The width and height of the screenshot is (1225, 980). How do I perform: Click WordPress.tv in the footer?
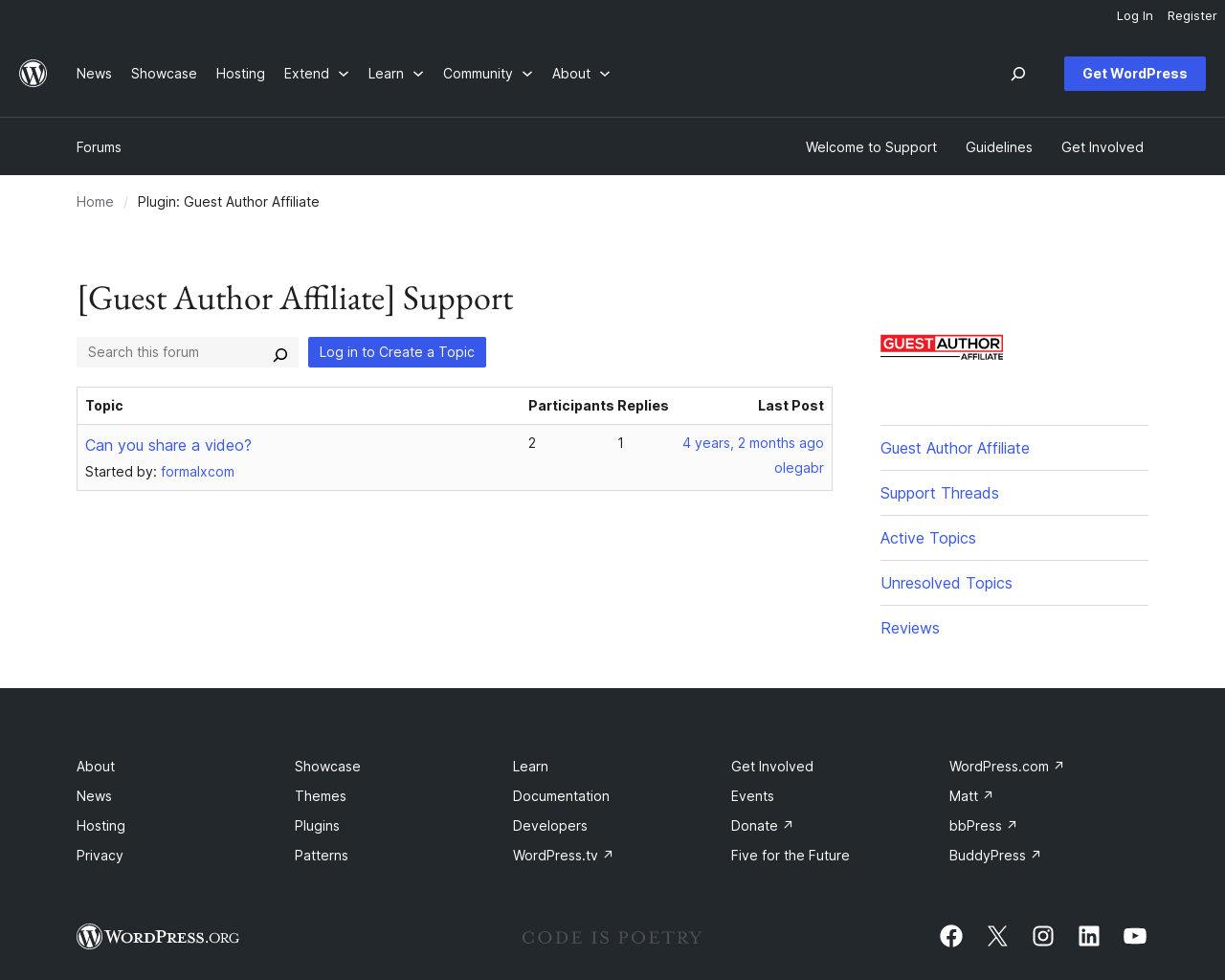pos(563,856)
